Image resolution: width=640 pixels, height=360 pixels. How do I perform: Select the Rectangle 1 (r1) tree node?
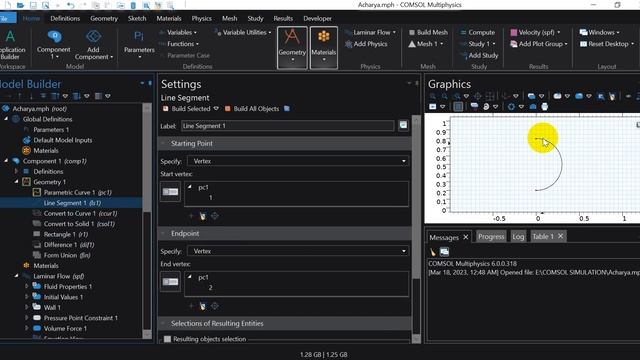[65, 234]
